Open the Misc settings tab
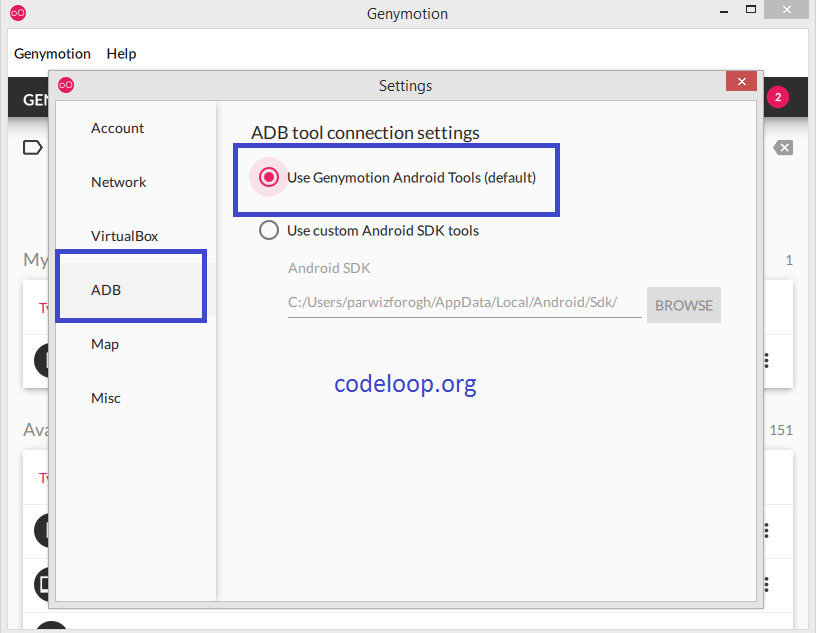Screen dimensions: 816x633 tap(106, 398)
